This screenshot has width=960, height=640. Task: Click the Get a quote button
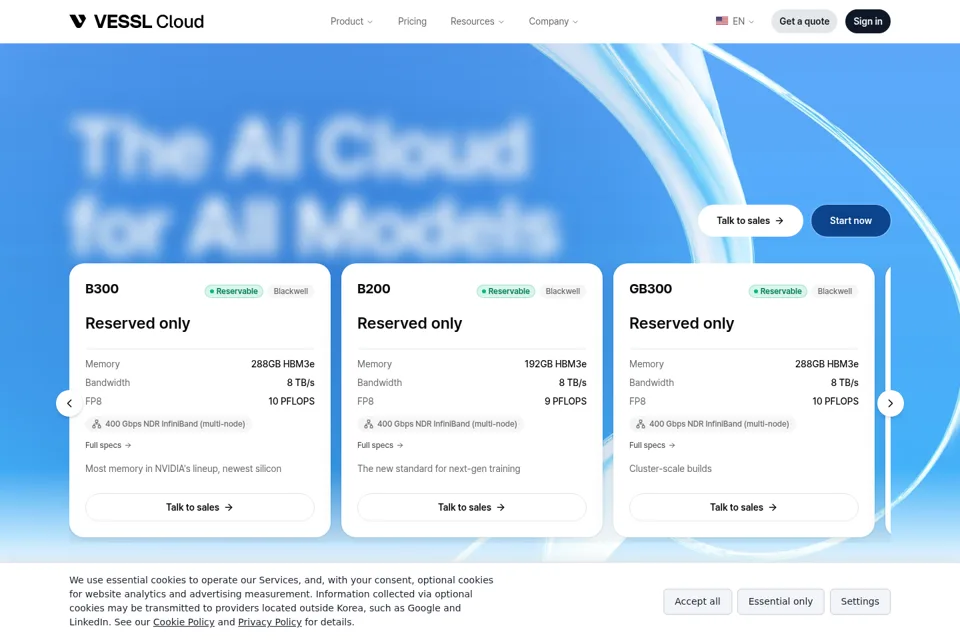[804, 21]
